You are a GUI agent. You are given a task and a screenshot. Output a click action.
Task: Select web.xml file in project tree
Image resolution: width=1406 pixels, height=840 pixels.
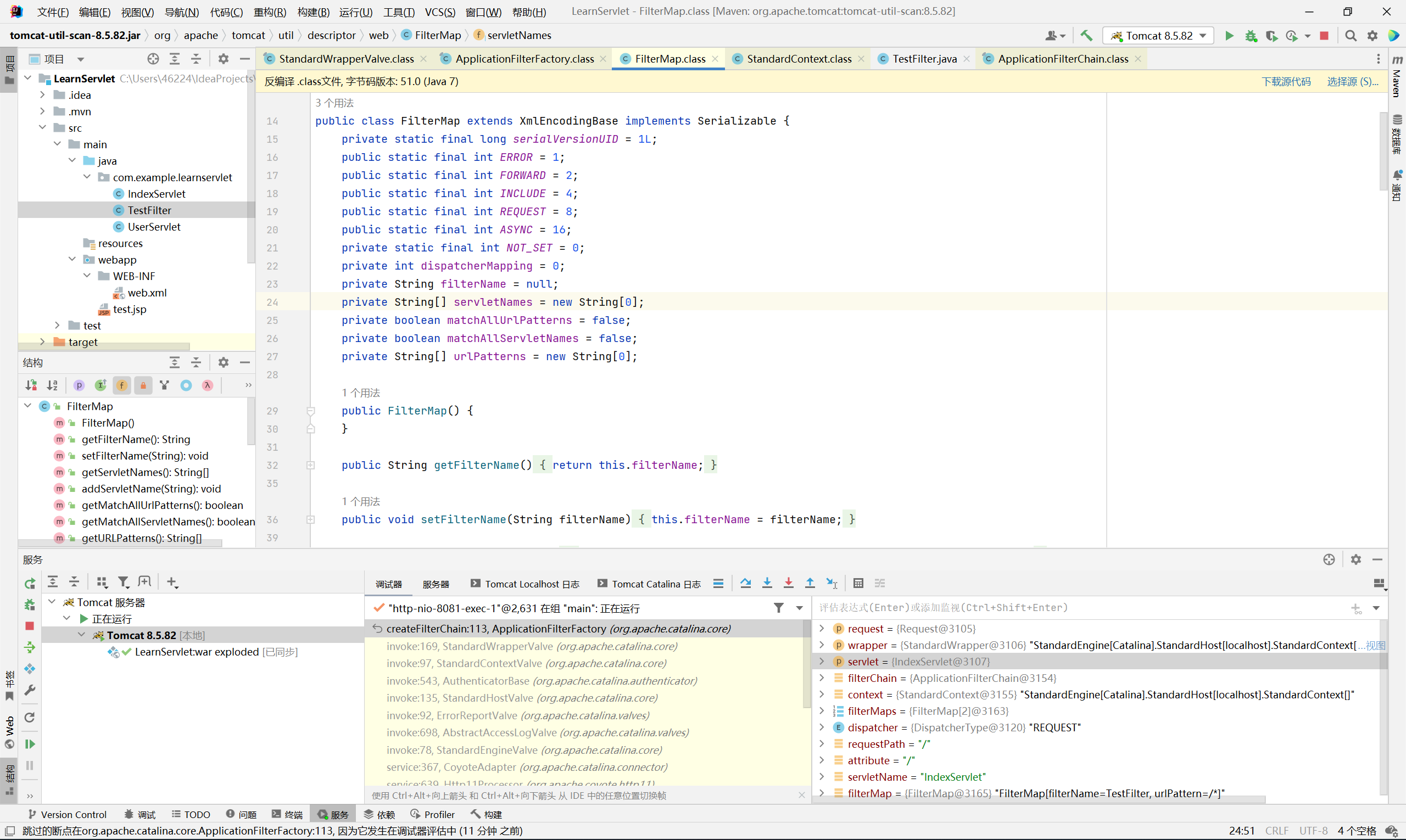[x=147, y=293]
